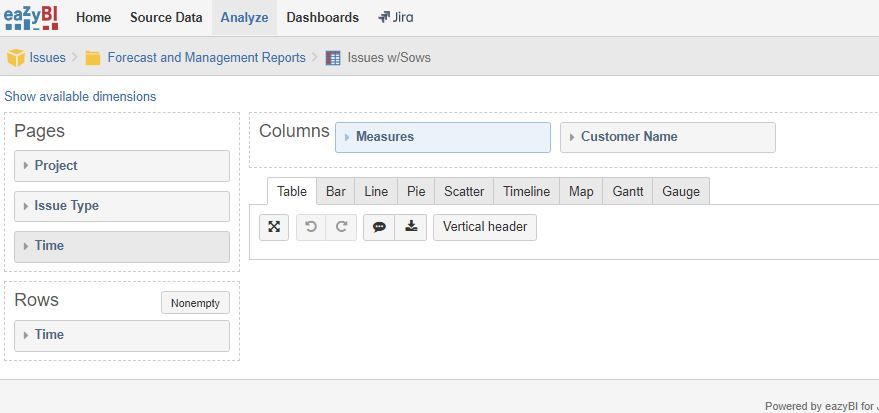Switch to the Bar chart tab
Screen dimensions: 879x413
tap(335, 192)
